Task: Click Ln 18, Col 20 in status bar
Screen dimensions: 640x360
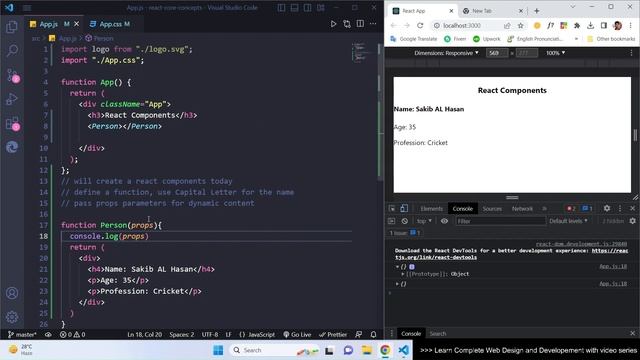Action: (x=144, y=334)
